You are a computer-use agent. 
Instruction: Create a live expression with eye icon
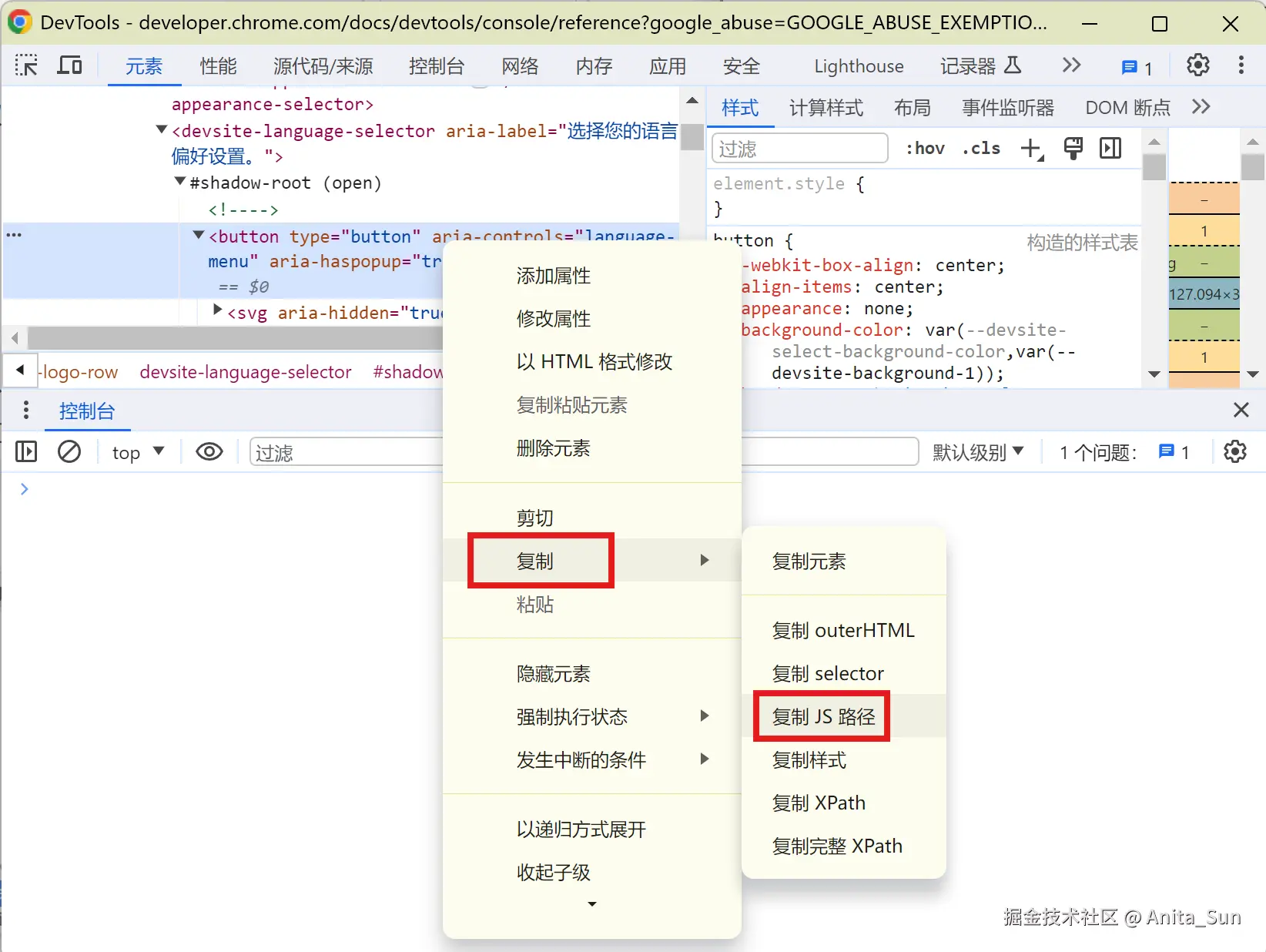(x=209, y=451)
